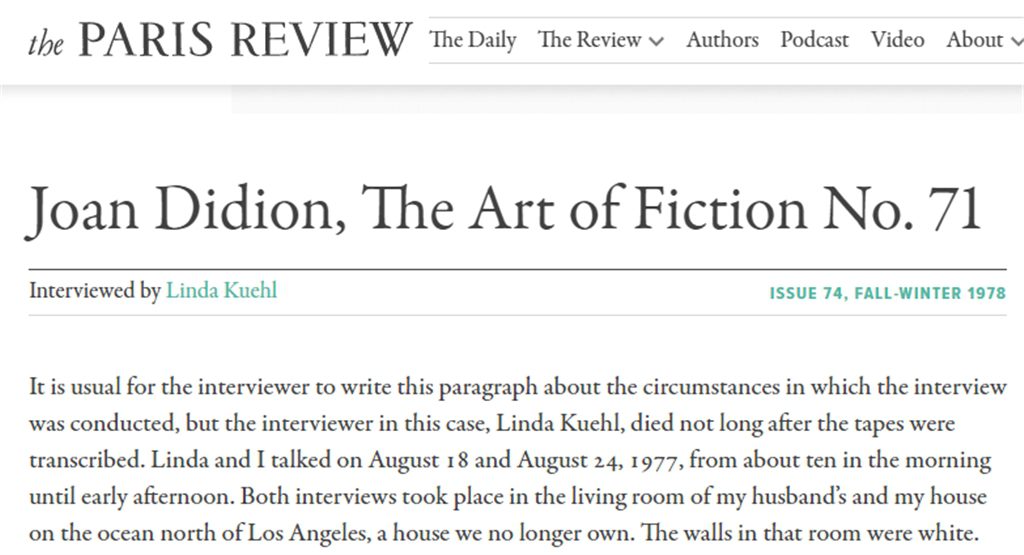The width and height of the screenshot is (1024, 555).
Task: Click the paragraph line starting 'It is usual'
Action: tap(517, 387)
